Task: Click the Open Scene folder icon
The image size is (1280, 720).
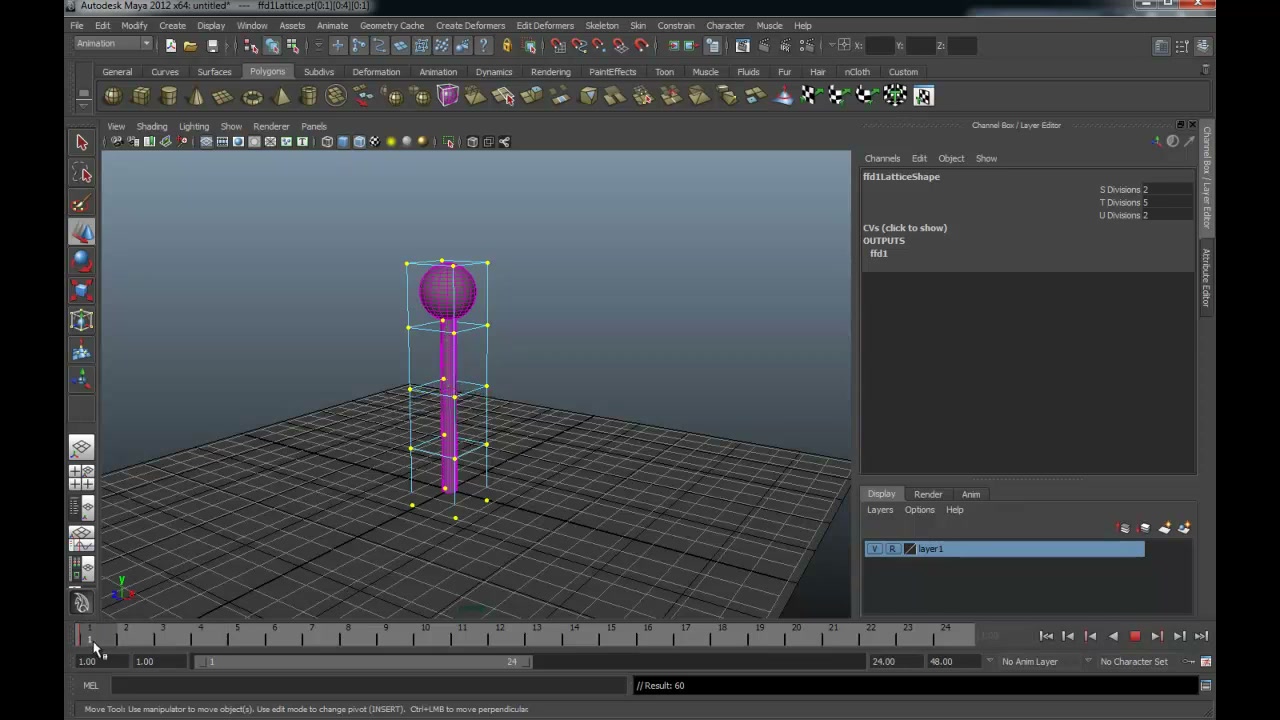Action: pos(190,45)
